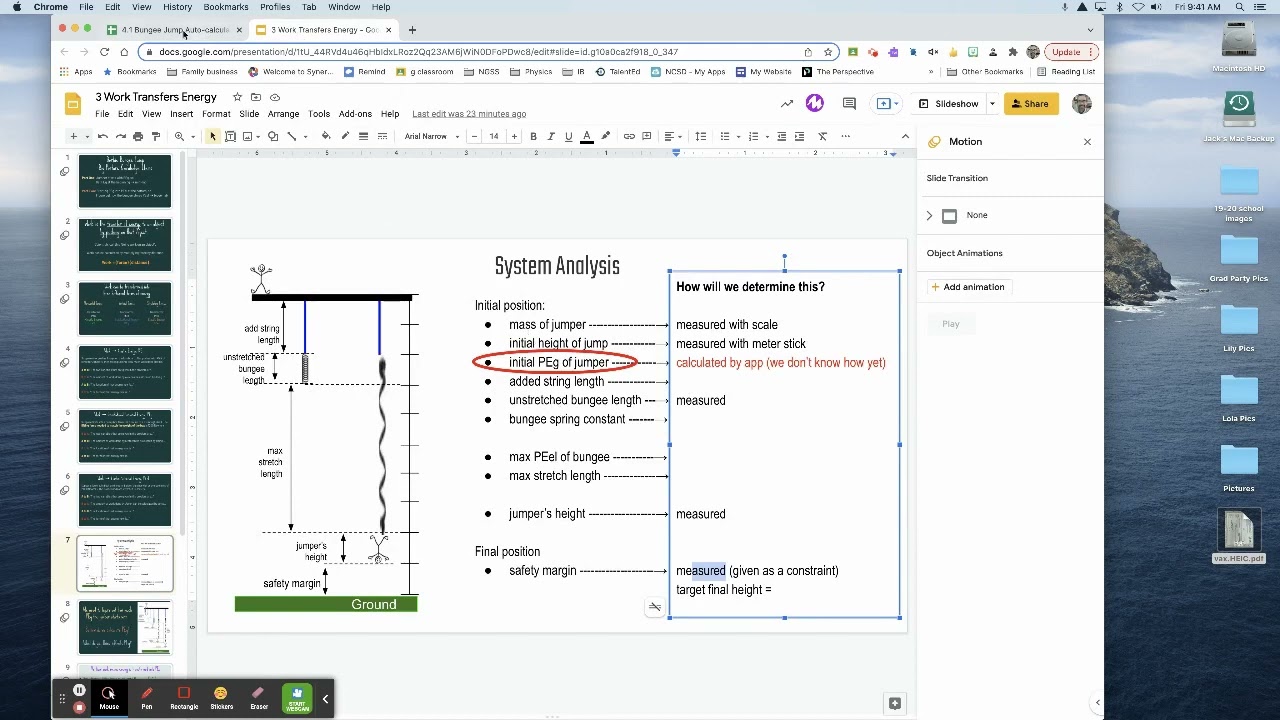
Task: Click the new slide plus button
Action: coord(73,136)
